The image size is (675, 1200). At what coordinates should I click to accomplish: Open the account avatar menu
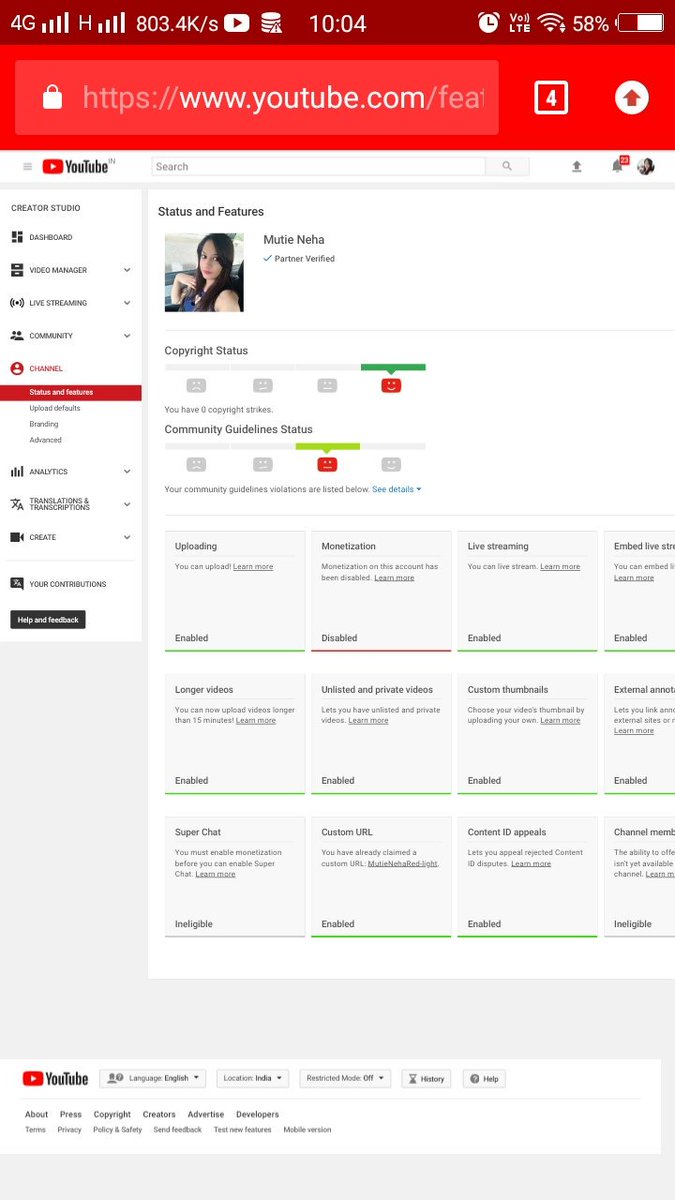point(646,167)
